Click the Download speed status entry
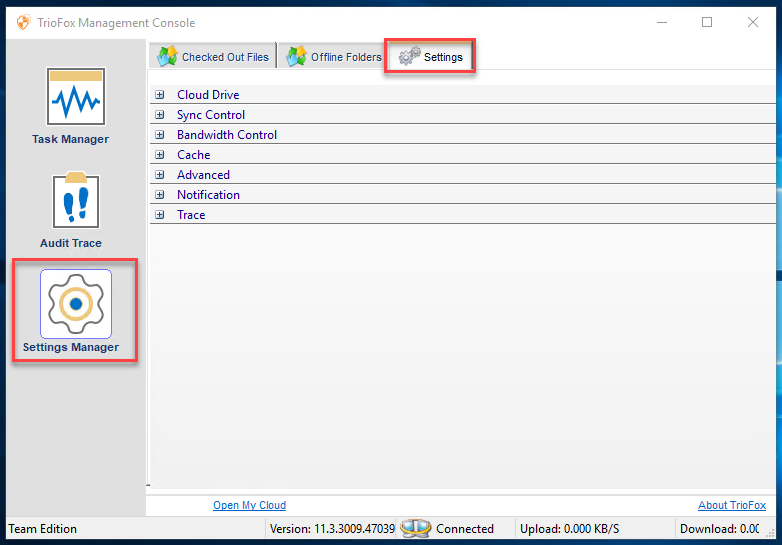Screen dimensions: 782x545 pyautogui.click(x=720, y=529)
